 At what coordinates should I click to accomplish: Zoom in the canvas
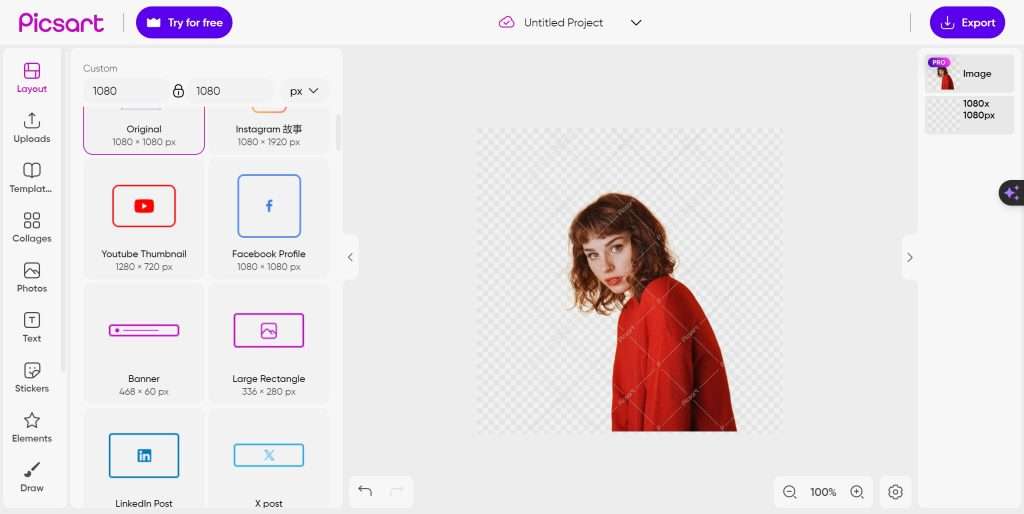(x=857, y=492)
